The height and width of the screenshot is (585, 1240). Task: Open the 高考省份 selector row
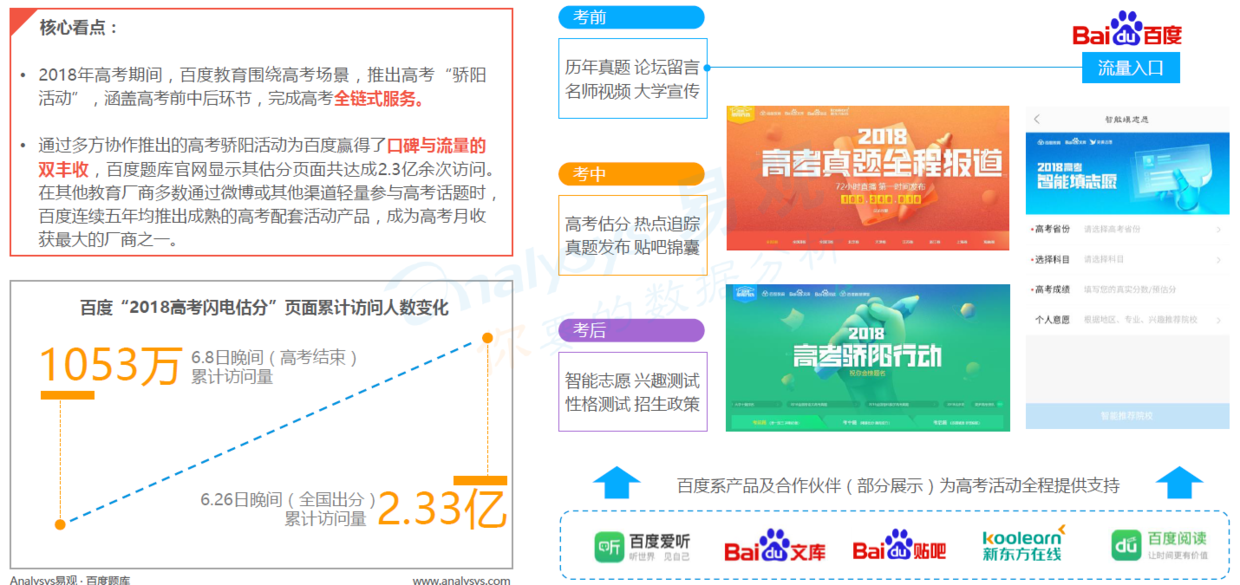click(1128, 229)
